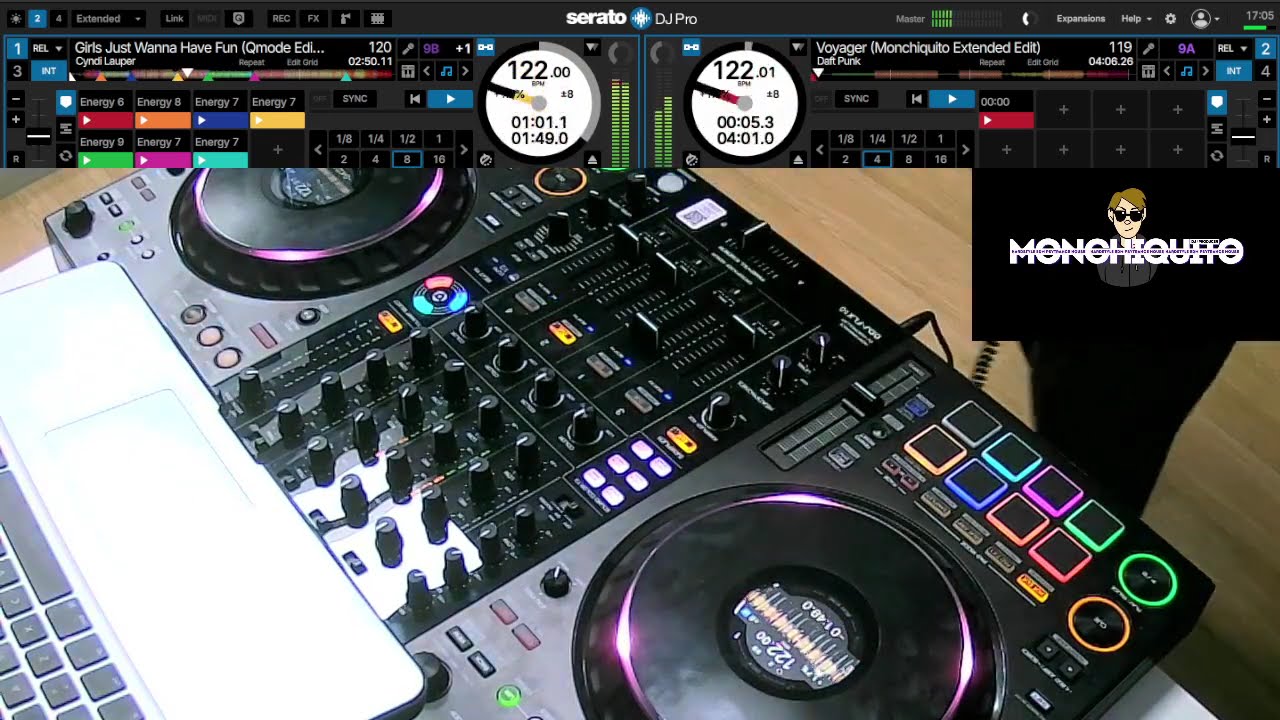This screenshot has height=720, width=1280.
Task: Click deck 1 slip/censor mode icon
Action: (x=486, y=159)
